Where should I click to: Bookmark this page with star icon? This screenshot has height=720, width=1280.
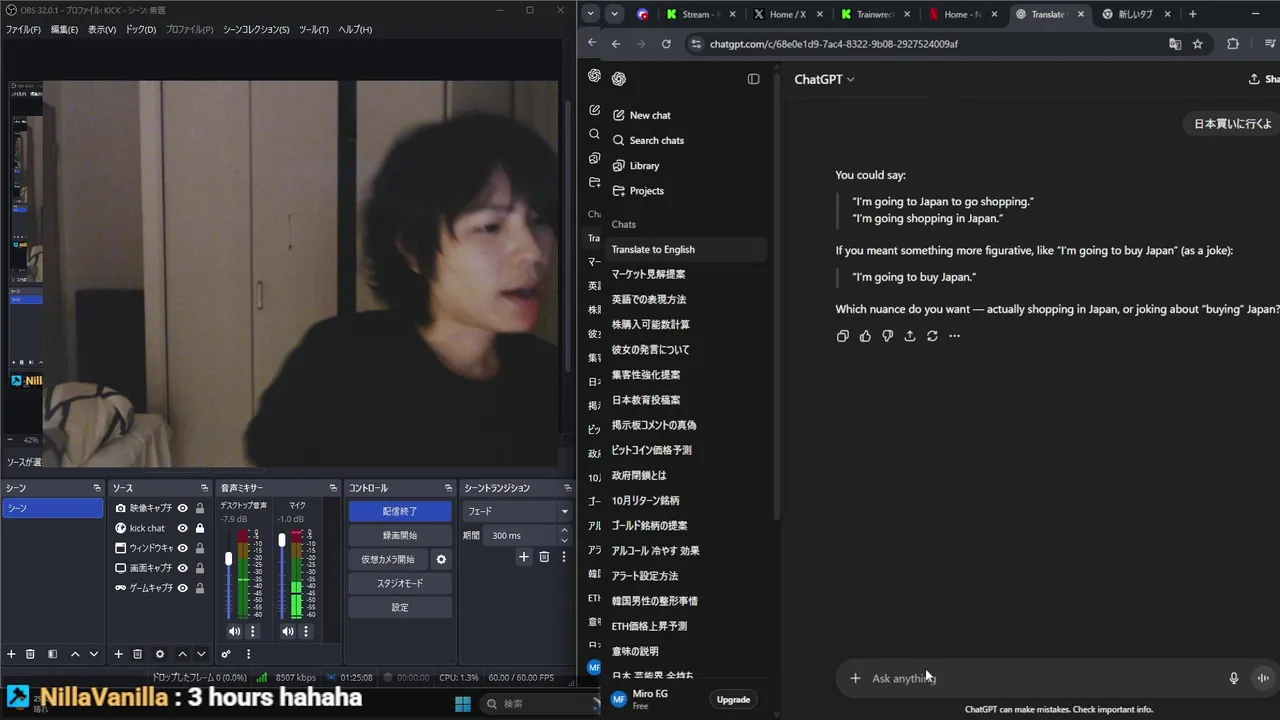pyautogui.click(x=1198, y=44)
